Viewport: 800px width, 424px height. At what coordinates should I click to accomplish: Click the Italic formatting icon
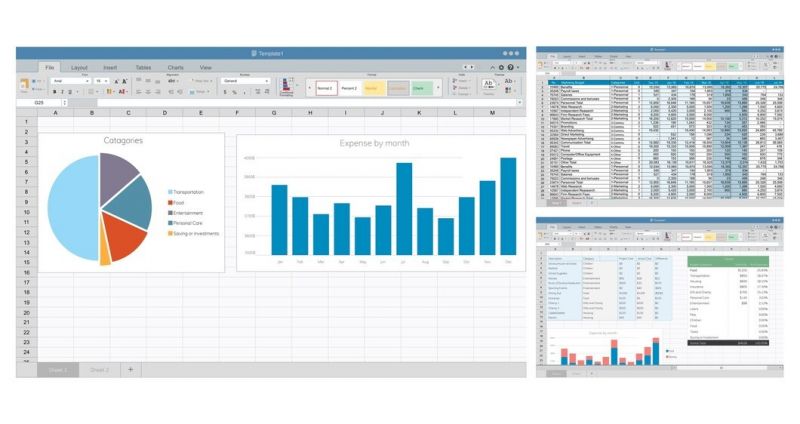pyautogui.click(x=62, y=92)
